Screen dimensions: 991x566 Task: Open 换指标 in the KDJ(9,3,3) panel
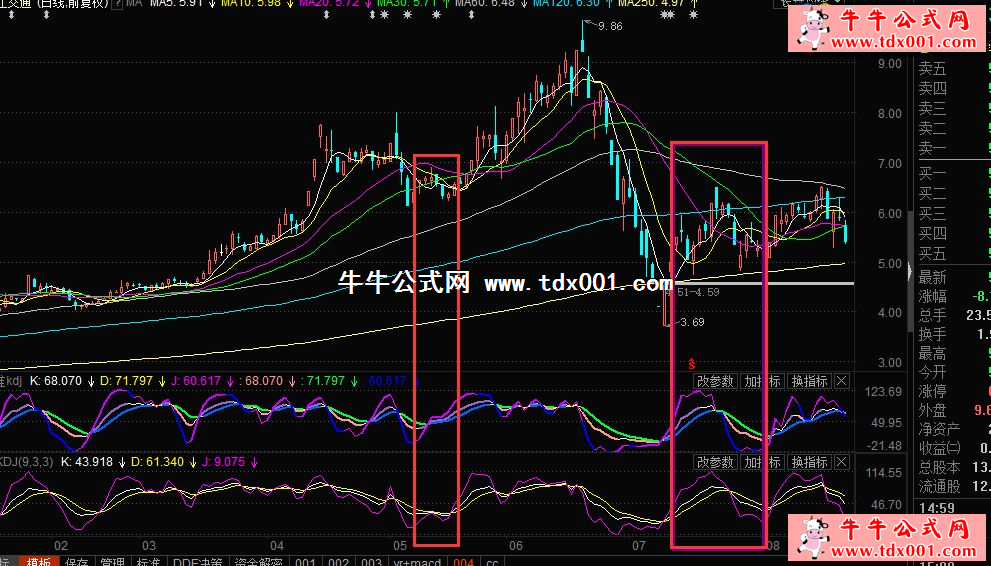(810, 462)
